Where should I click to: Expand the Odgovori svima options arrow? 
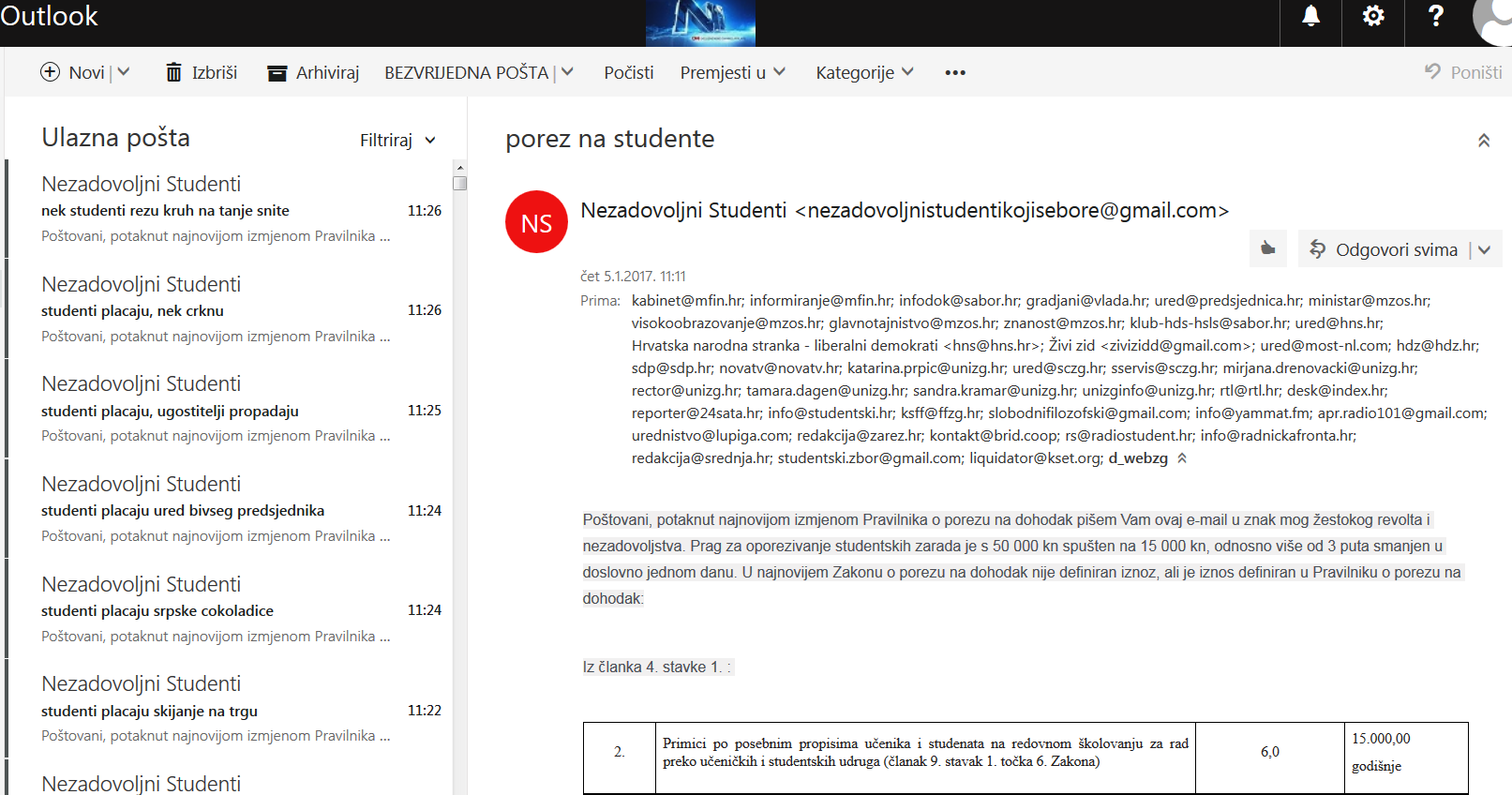(x=1484, y=249)
